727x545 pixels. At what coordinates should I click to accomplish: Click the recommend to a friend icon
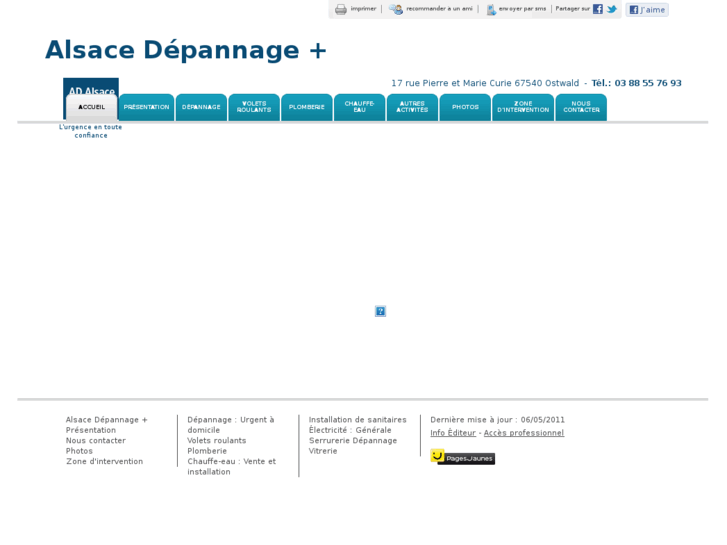395,9
